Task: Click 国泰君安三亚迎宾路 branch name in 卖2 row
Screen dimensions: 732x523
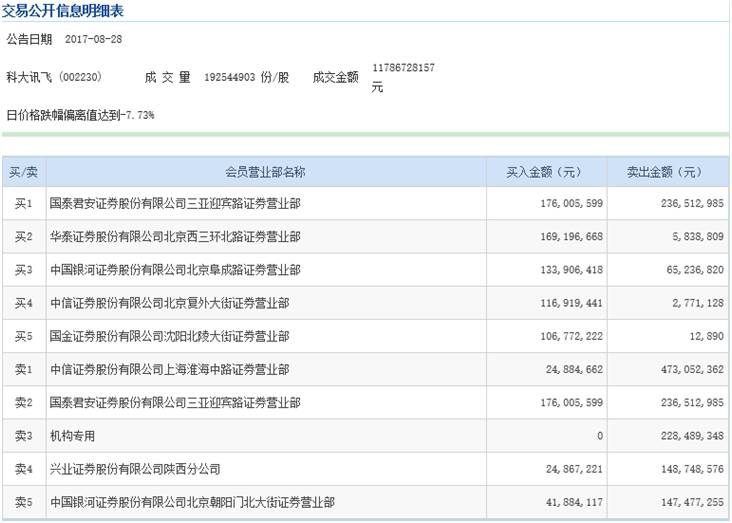Action: pyautogui.click(x=175, y=403)
